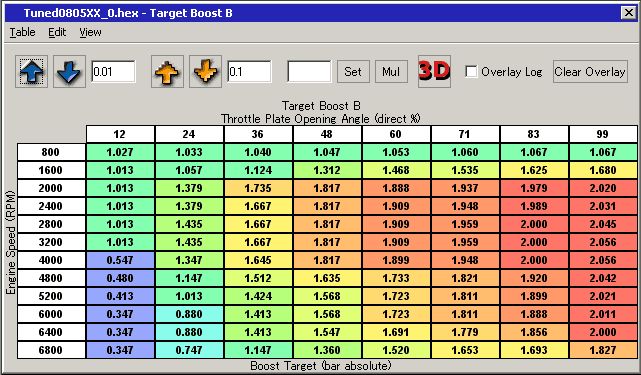This screenshot has width=641, height=375.
Task: Select cell 1.653 in the 6800 RPM row
Action: coord(465,350)
